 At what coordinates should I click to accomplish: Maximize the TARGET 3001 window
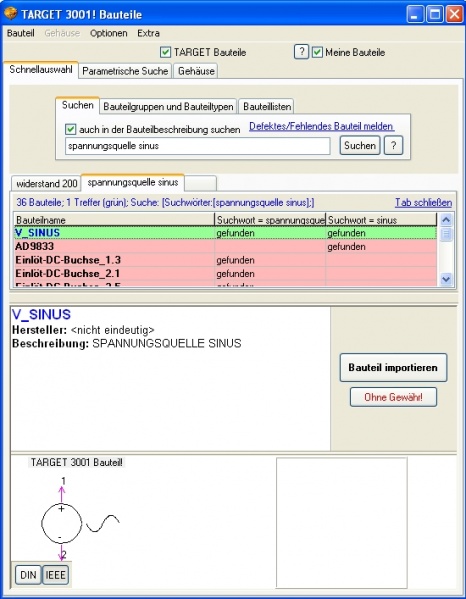click(435, 15)
